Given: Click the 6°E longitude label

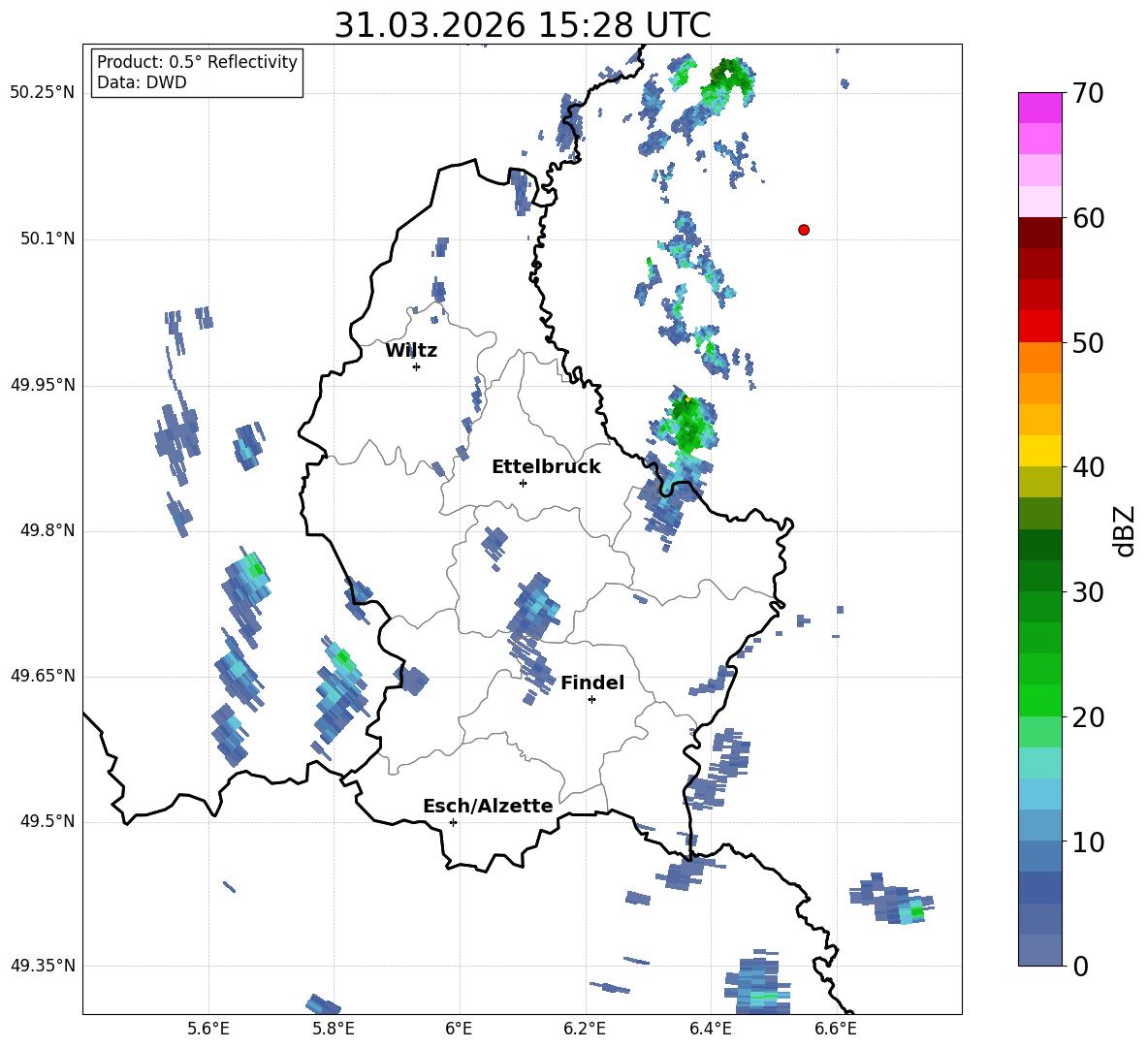Looking at the screenshot, I should point(459,1029).
